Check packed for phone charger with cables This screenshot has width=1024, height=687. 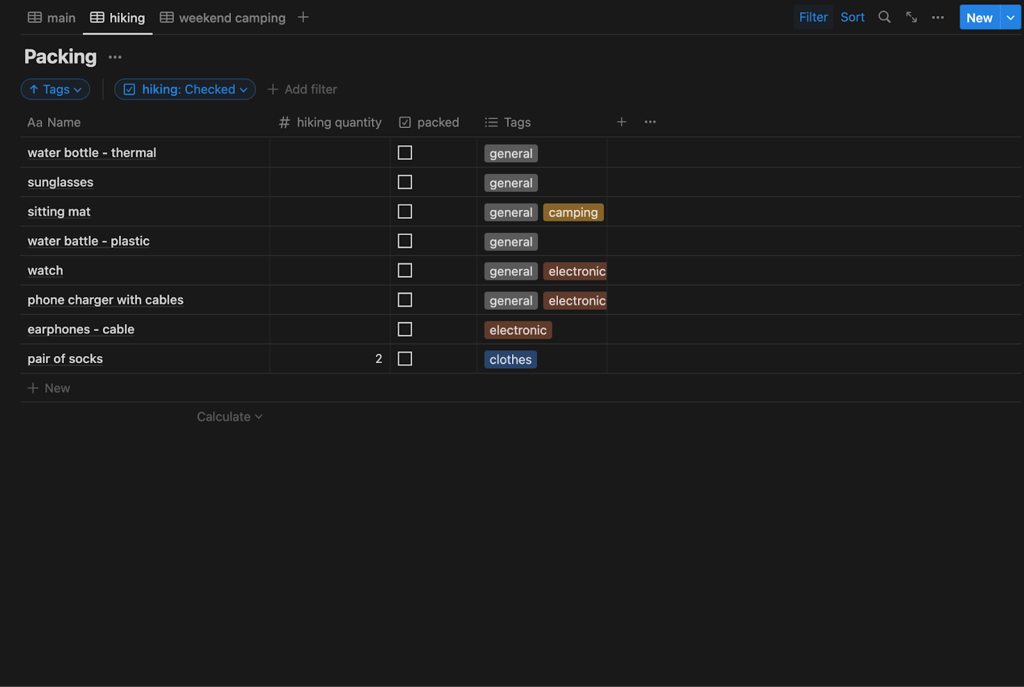[405, 300]
